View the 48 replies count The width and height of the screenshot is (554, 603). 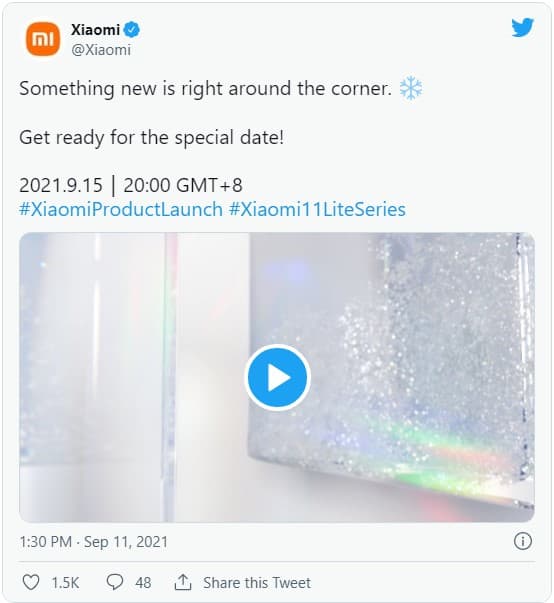[x=143, y=583]
